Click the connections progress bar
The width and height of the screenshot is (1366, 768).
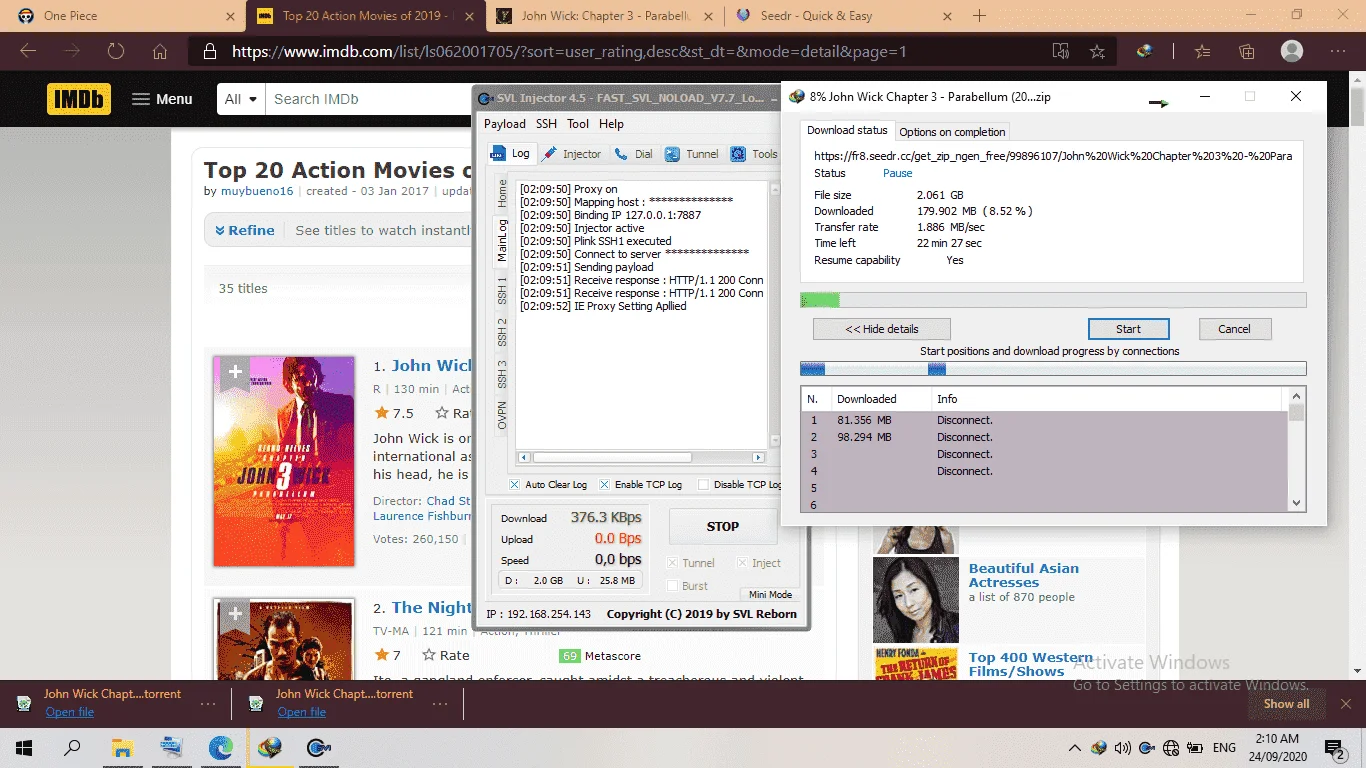pos(1053,369)
